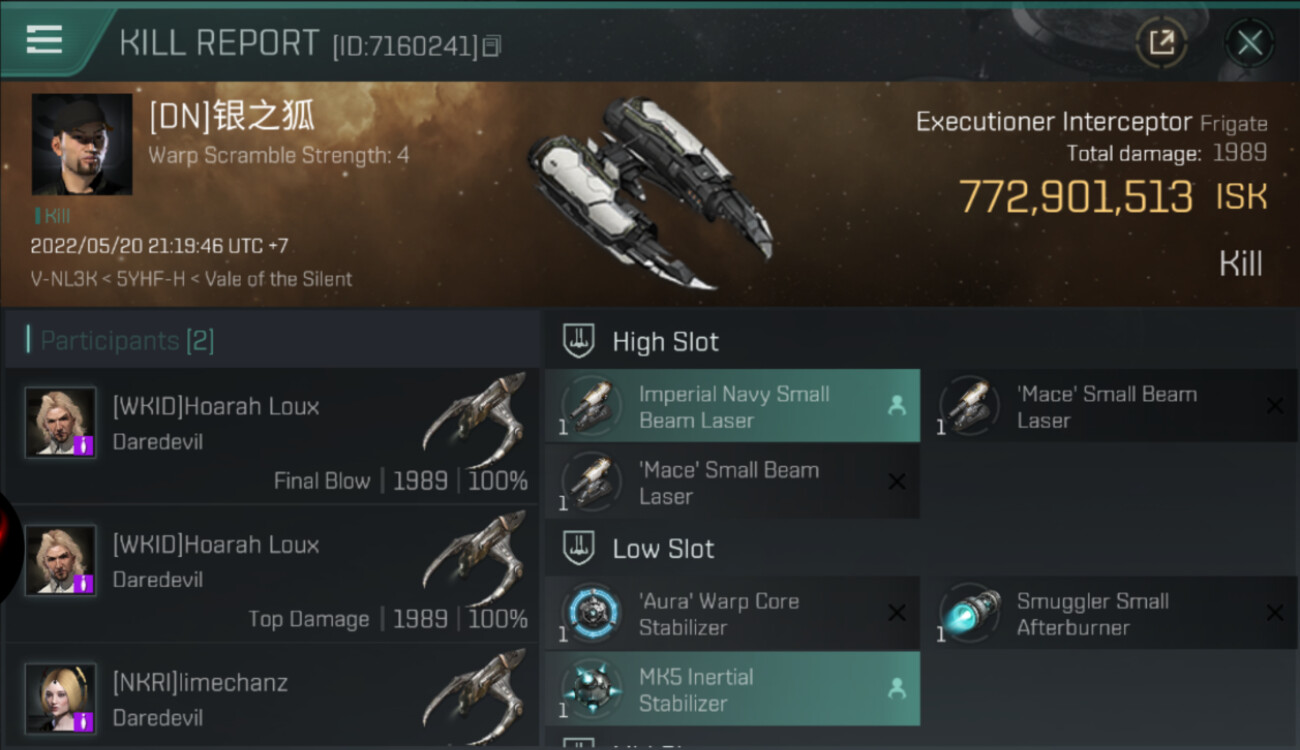The width and height of the screenshot is (1300, 750).
Task: Share the kill report externally
Action: pos(1161,43)
